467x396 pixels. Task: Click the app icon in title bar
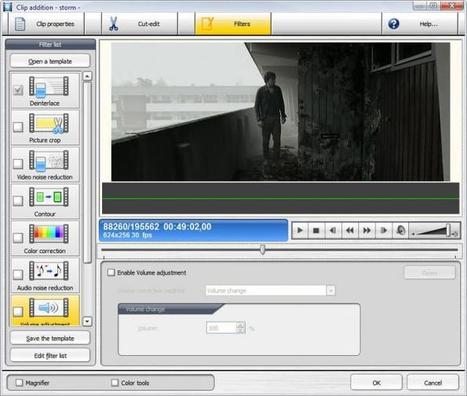click(x=7, y=7)
